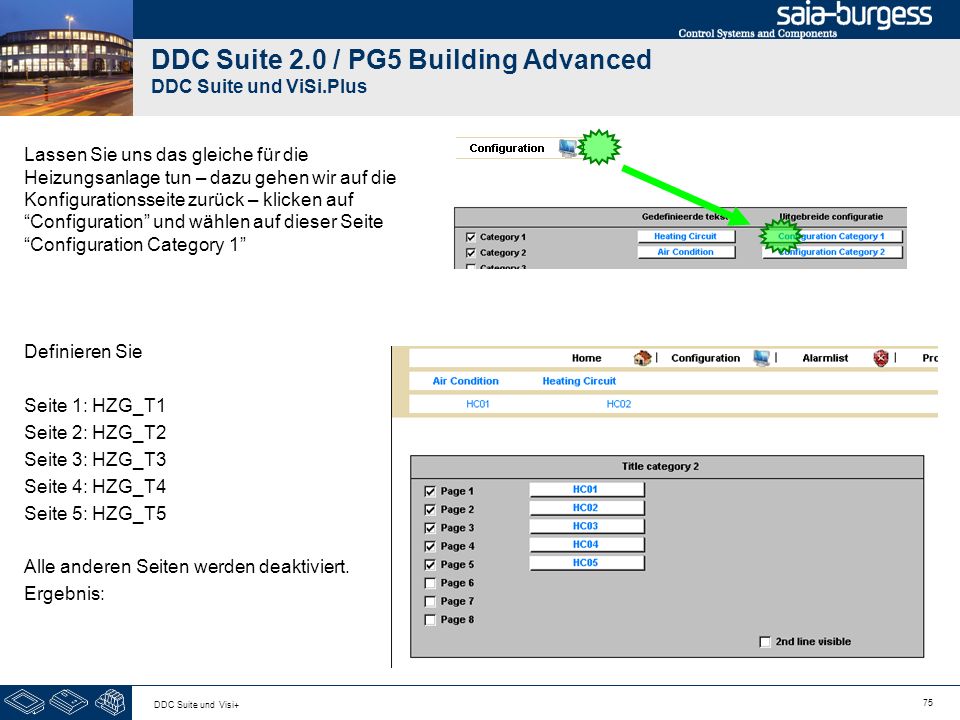Image resolution: width=960 pixels, height=720 pixels.
Task: Select the Heating Circuit tab
Action: click(x=579, y=381)
